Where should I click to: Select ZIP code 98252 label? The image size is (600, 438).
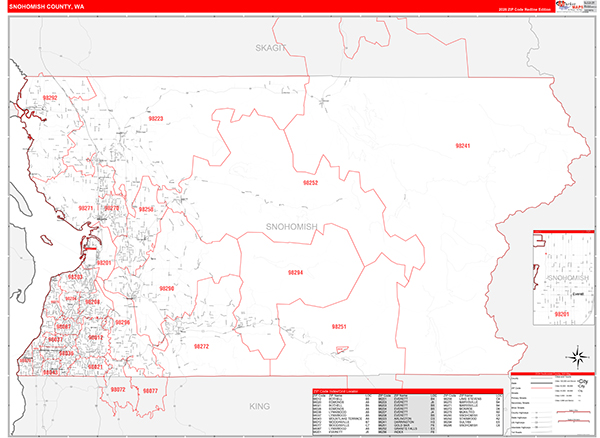310,183
